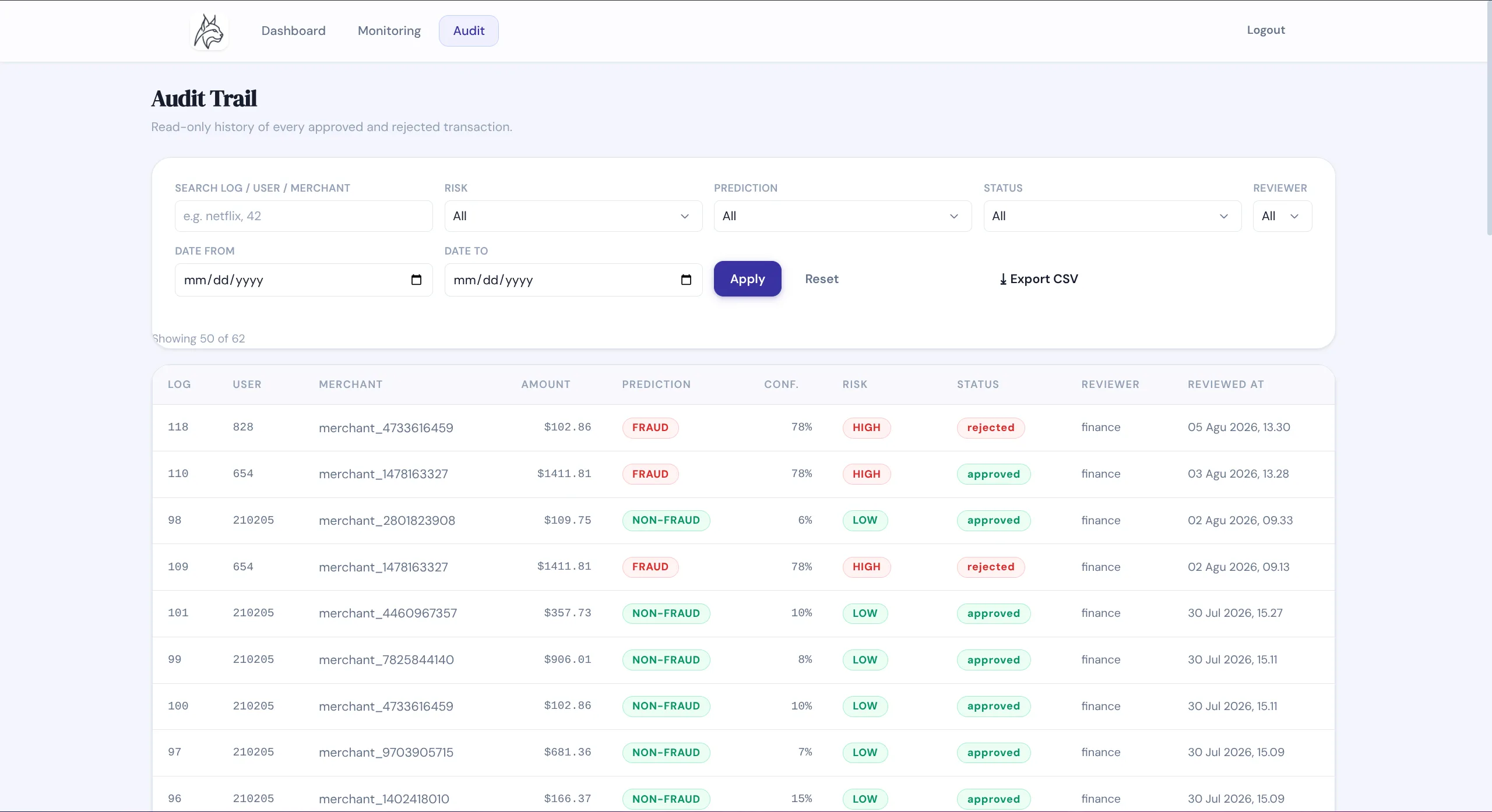
Task: Open the Reviewer filter dropdown
Action: 1282,216
